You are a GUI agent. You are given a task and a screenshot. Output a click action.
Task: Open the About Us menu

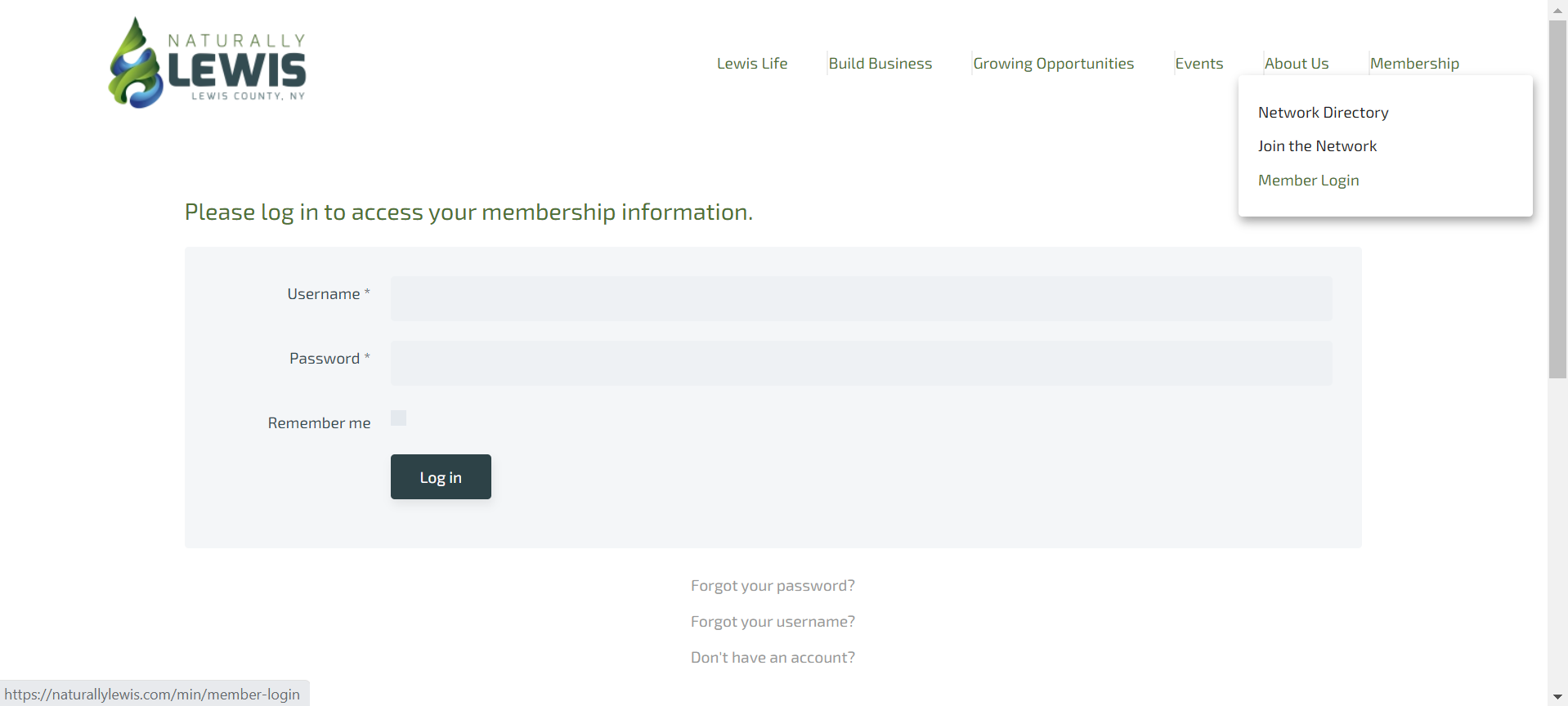(x=1297, y=64)
